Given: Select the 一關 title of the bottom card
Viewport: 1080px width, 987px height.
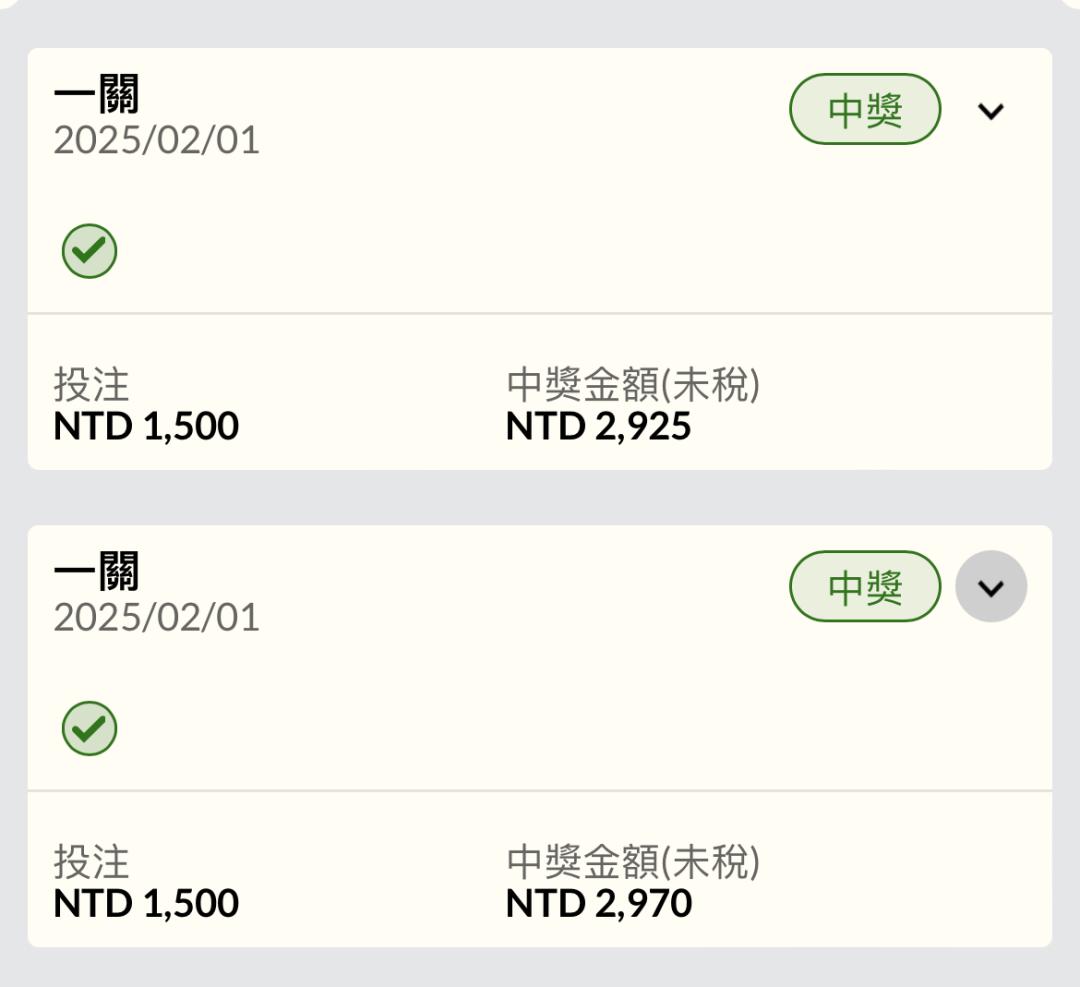Looking at the screenshot, I should [x=96, y=571].
